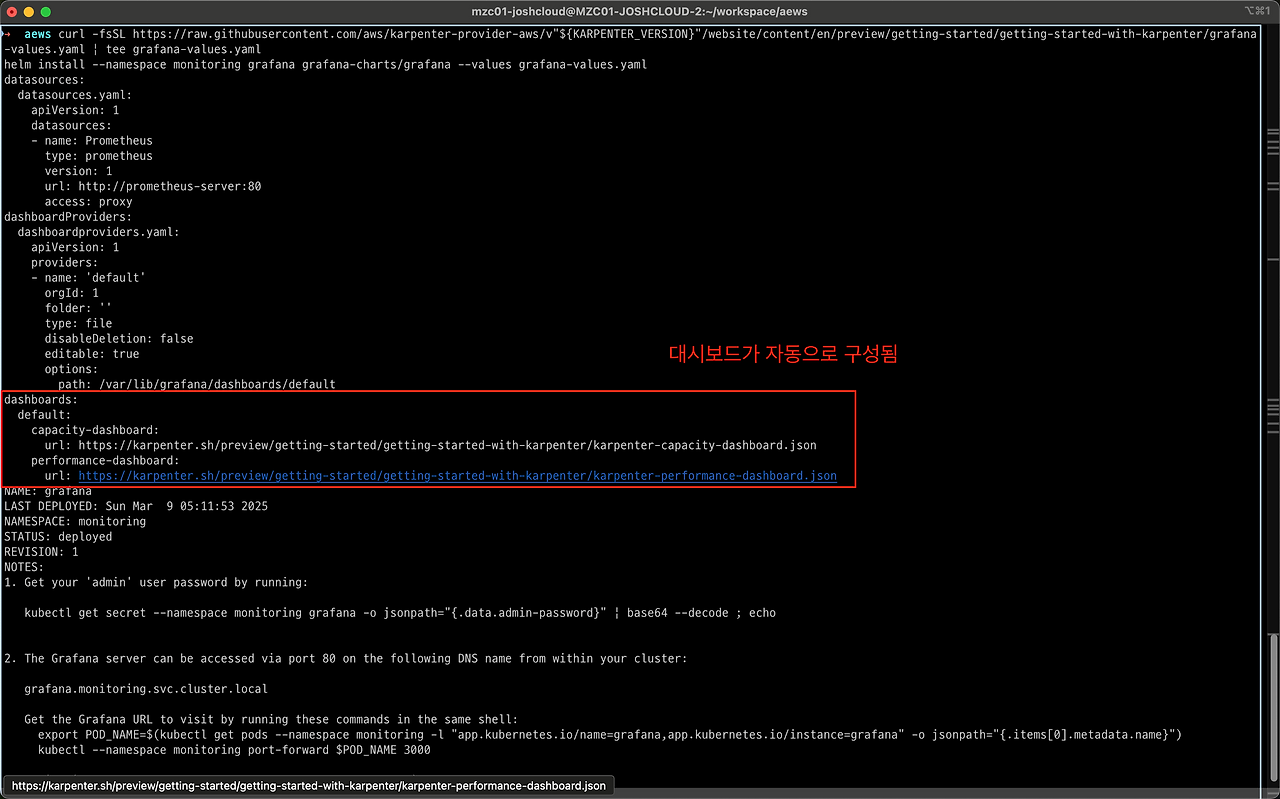
Task: Click the 'type: file' line
Action: tap(78, 323)
